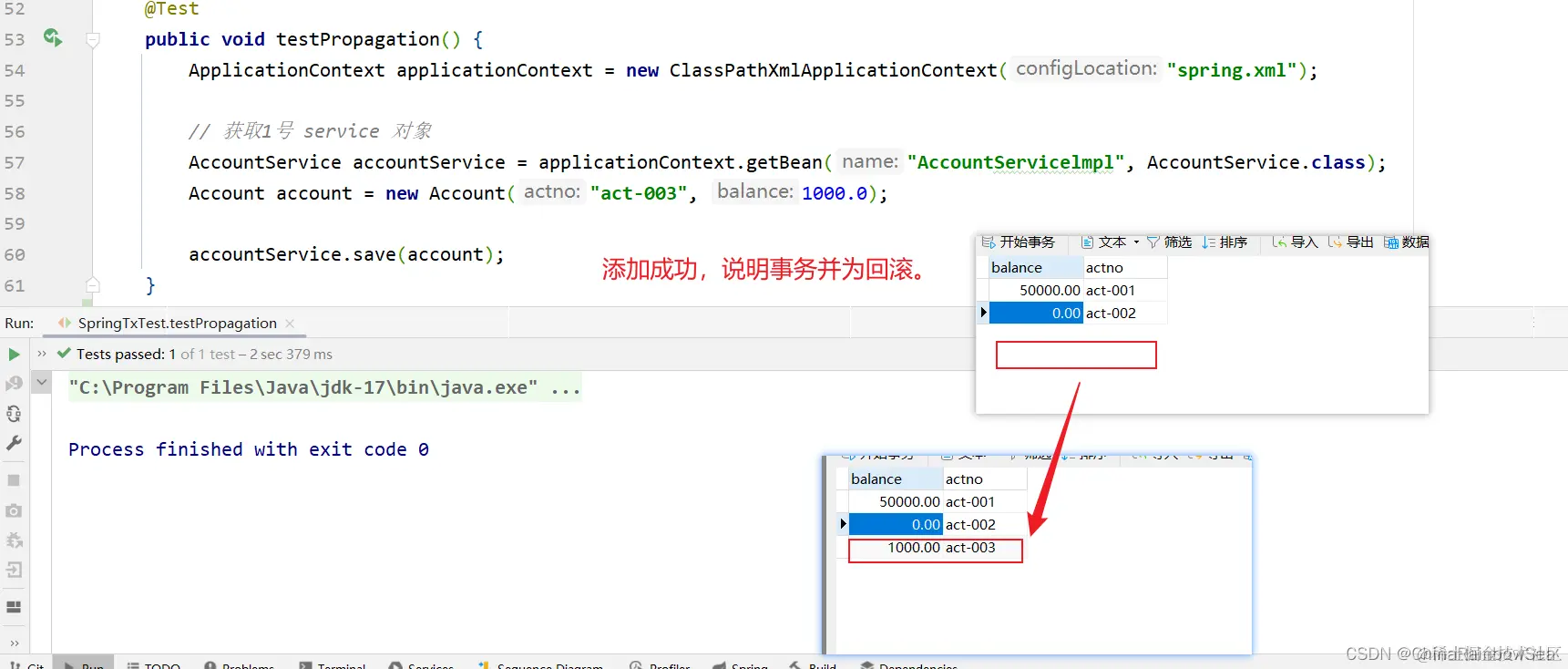Image resolution: width=1568 pixels, height=669 pixels.
Task: Open the Profiler tool window tab
Action: pos(661,664)
